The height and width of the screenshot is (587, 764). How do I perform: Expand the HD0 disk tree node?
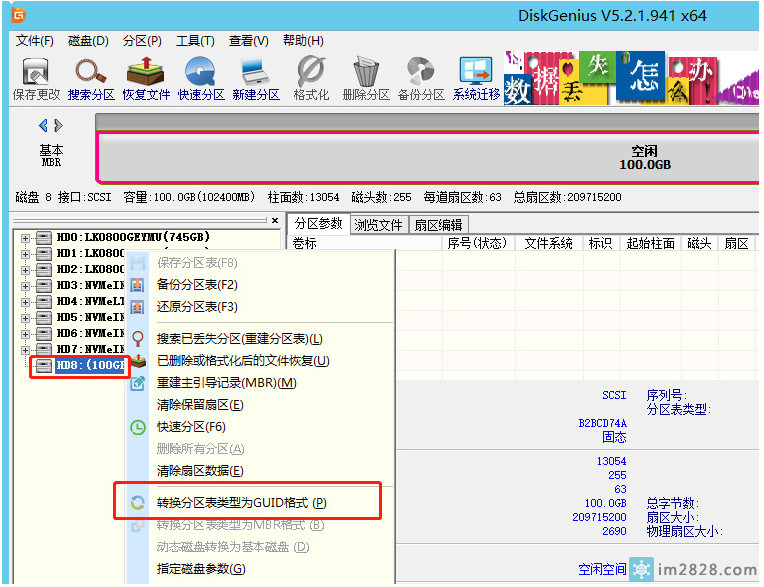25,238
